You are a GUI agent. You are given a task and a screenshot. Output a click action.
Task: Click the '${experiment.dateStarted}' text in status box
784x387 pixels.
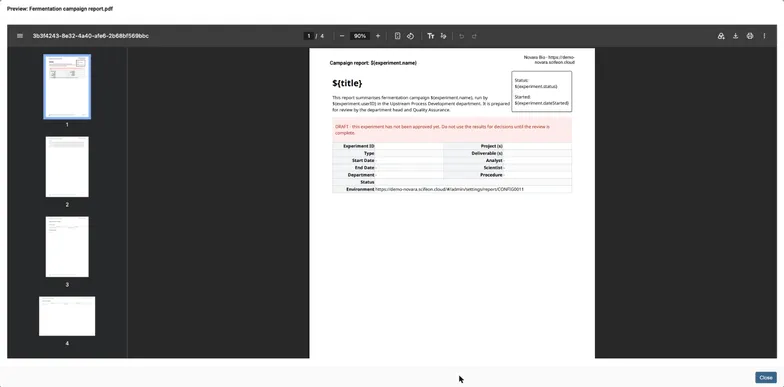point(542,103)
